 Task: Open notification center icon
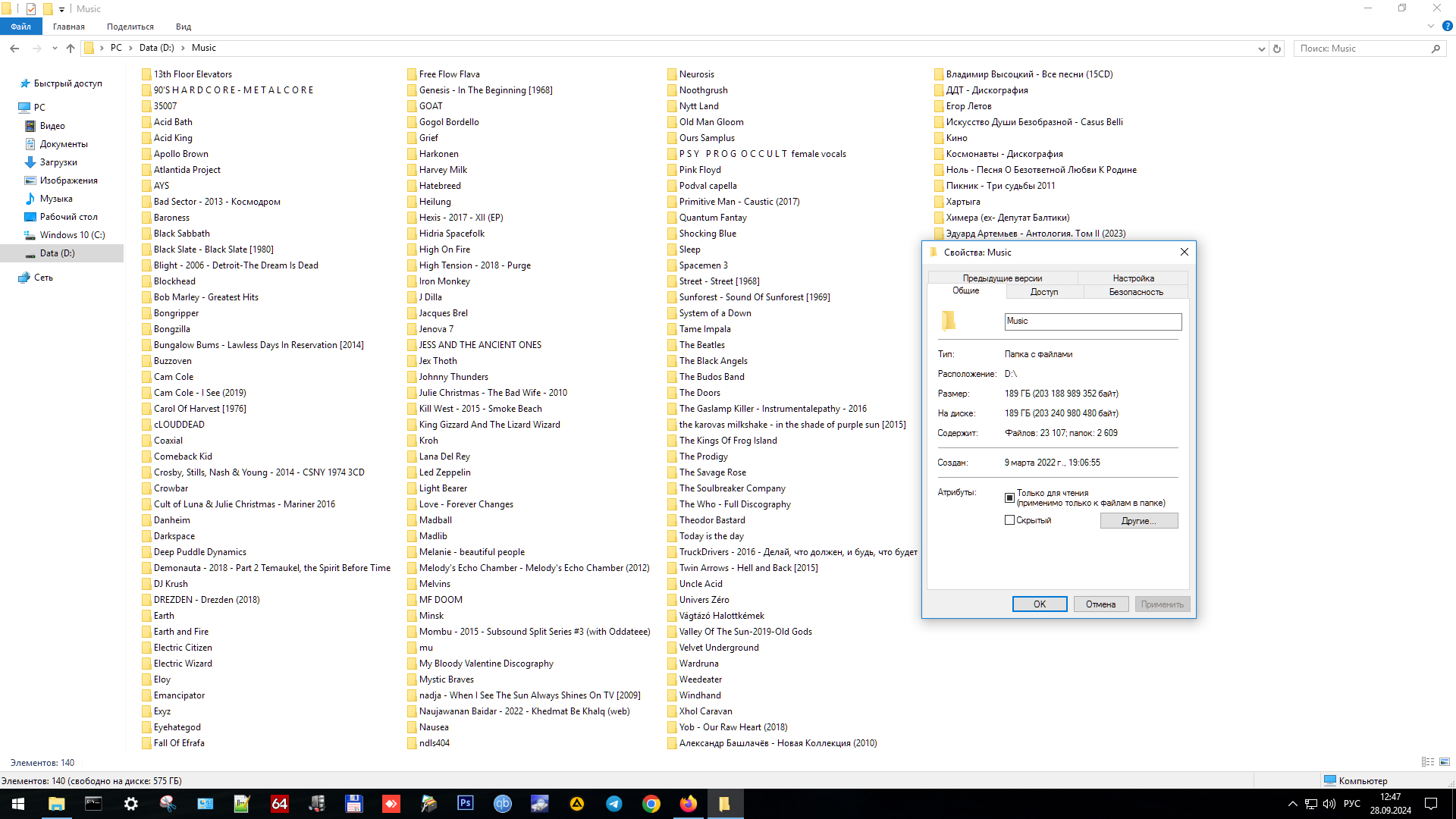1431,804
